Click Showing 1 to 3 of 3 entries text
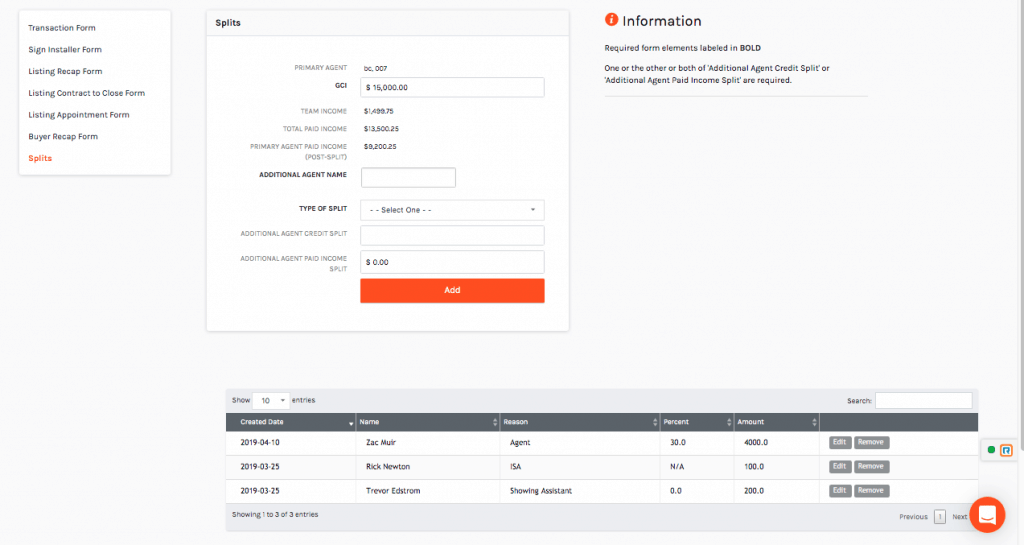This screenshot has height=545, width=1024. (x=275, y=514)
